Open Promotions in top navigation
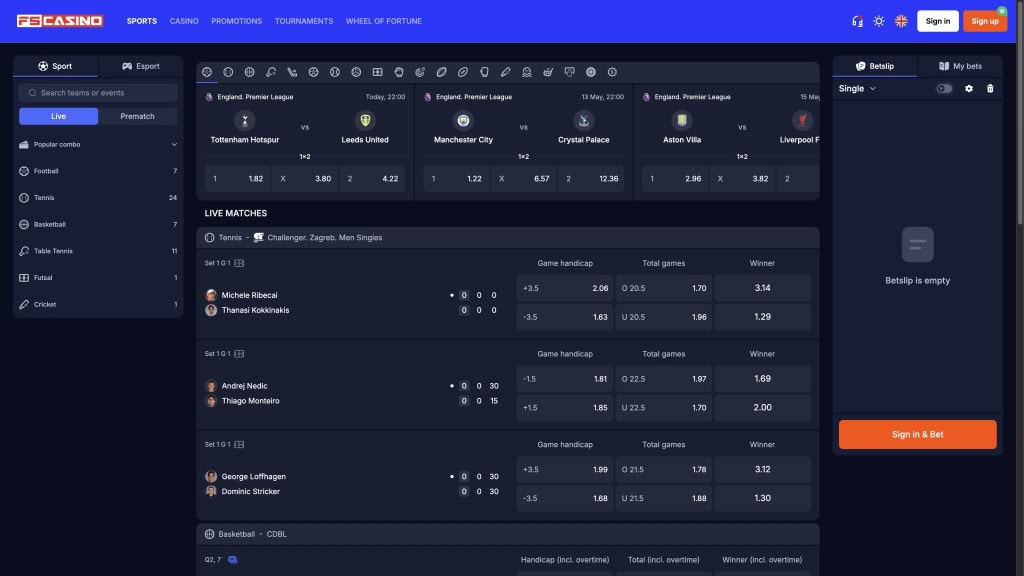Image resolution: width=1024 pixels, height=576 pixels. 236,21
